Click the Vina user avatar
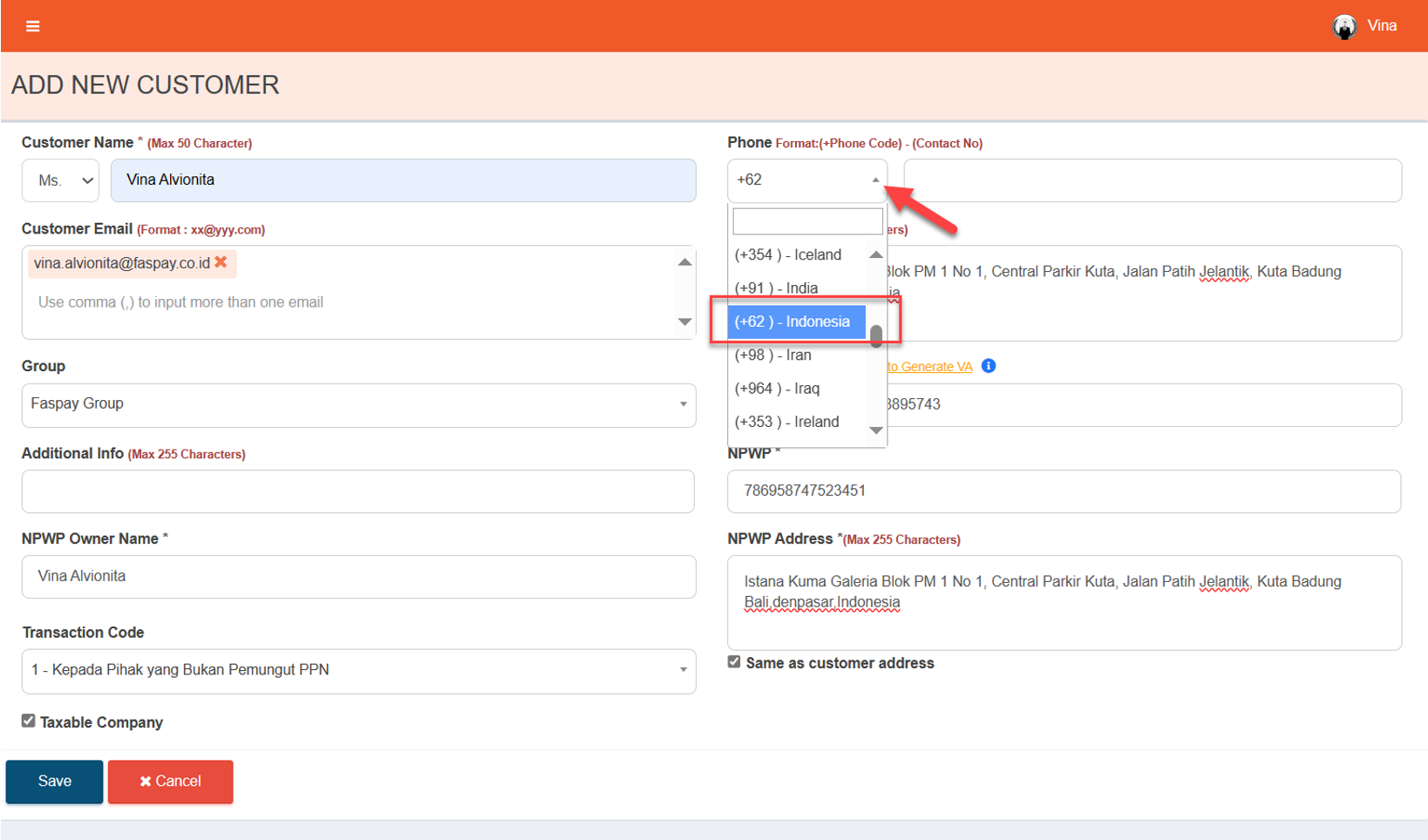The height and width of the screenshot is (840, 1428). pos(1344,27)
